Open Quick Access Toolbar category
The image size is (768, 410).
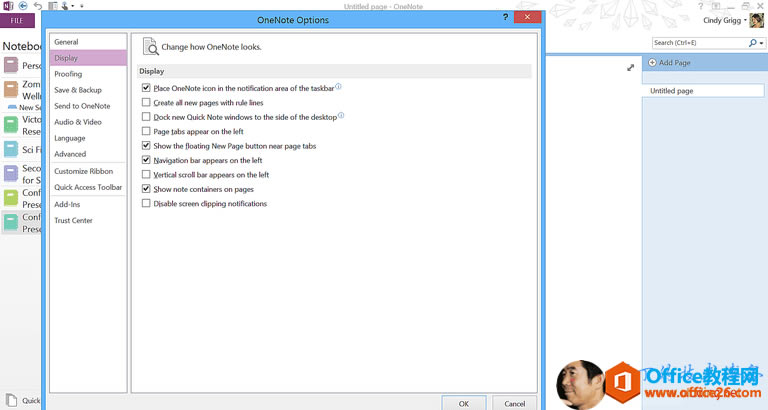(x=88, y=187)
